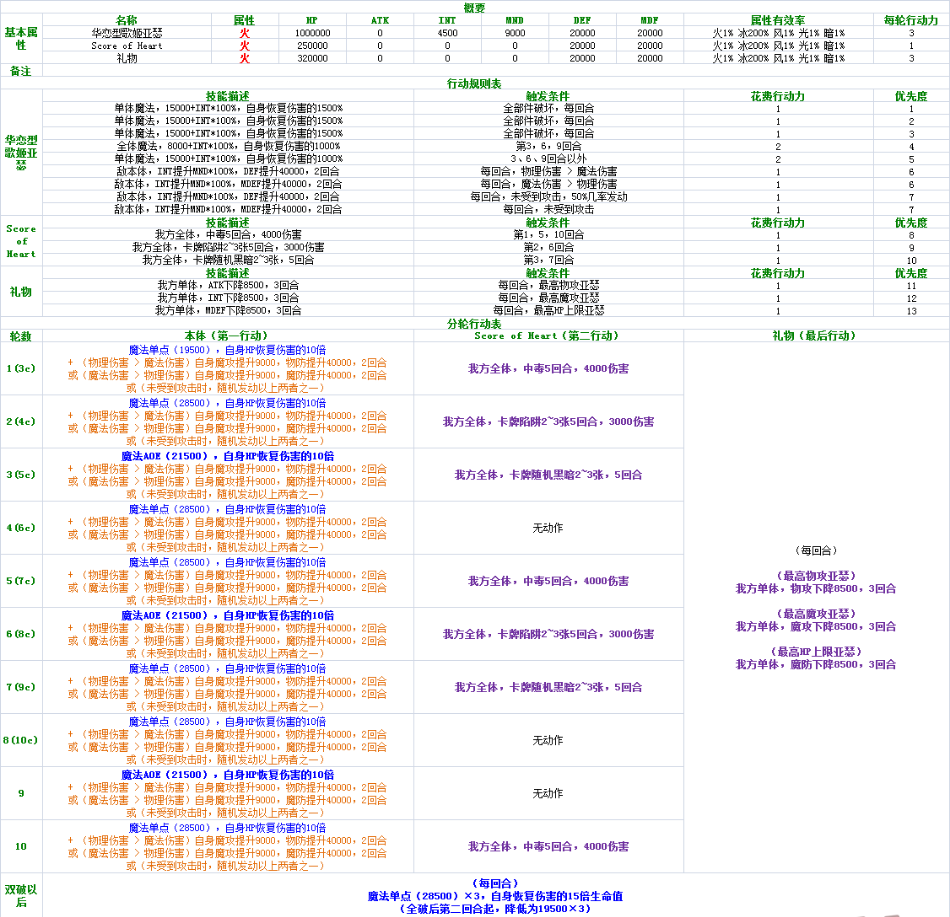Click the purple text 我方单体，魔攻下降8500，3回合
This screenshot has width=950, height=917.
[815, 626]
